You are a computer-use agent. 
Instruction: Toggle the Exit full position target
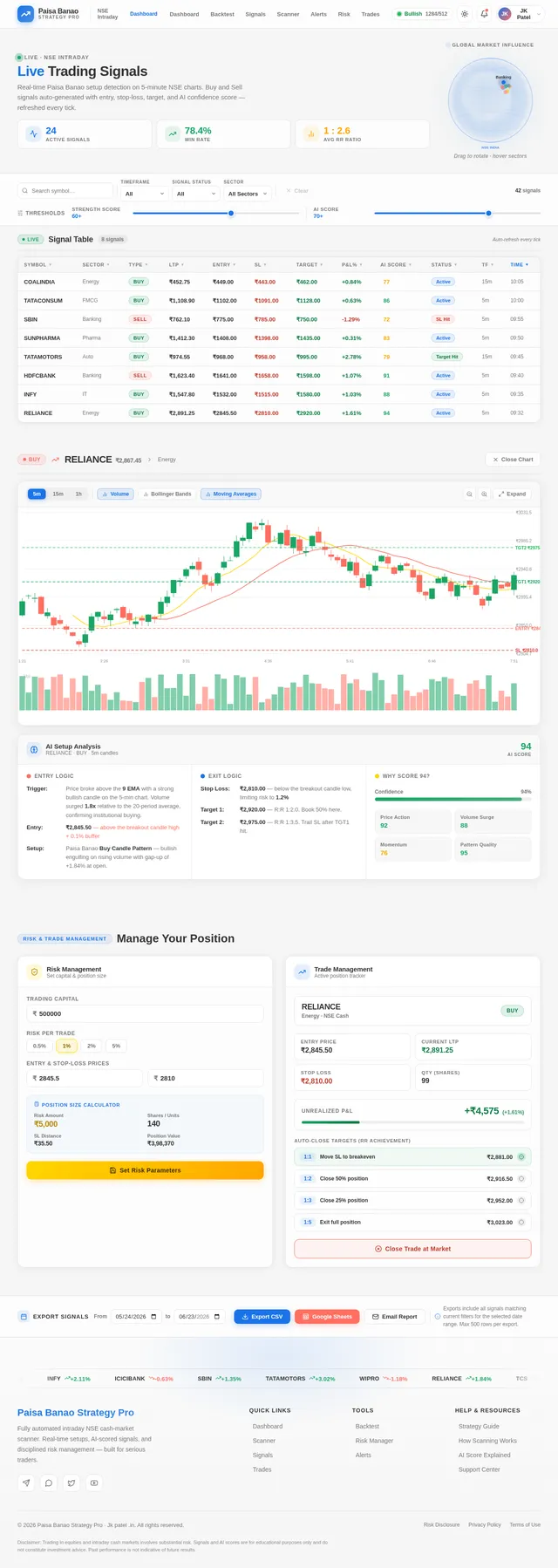coord(521,1222)
